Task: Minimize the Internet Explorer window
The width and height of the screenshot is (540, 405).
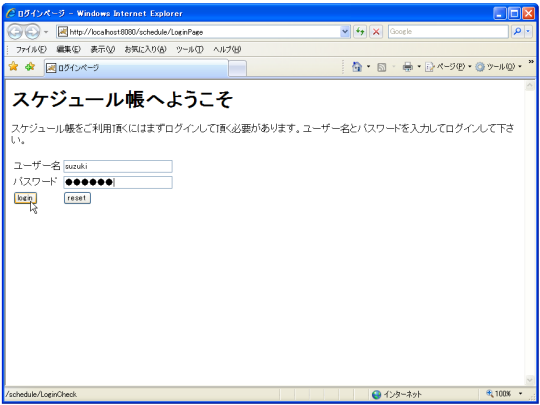Action: click(500, 14)
